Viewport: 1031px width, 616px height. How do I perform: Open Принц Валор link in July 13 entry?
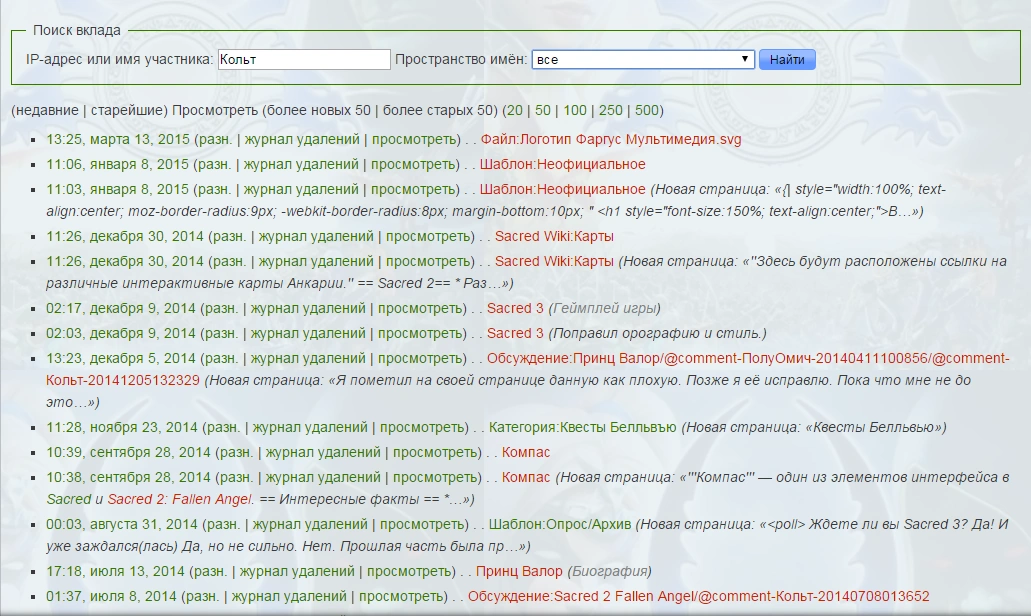pos(519,571)
